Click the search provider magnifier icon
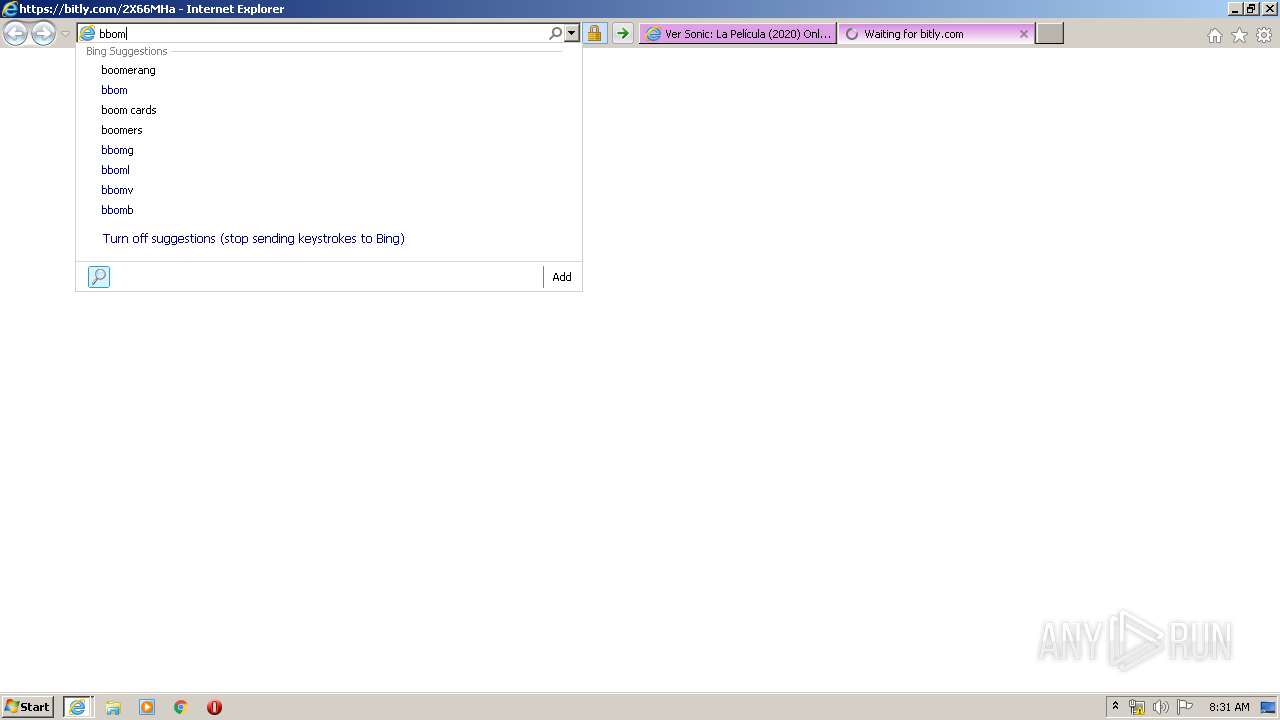 [x=99, y=277]
